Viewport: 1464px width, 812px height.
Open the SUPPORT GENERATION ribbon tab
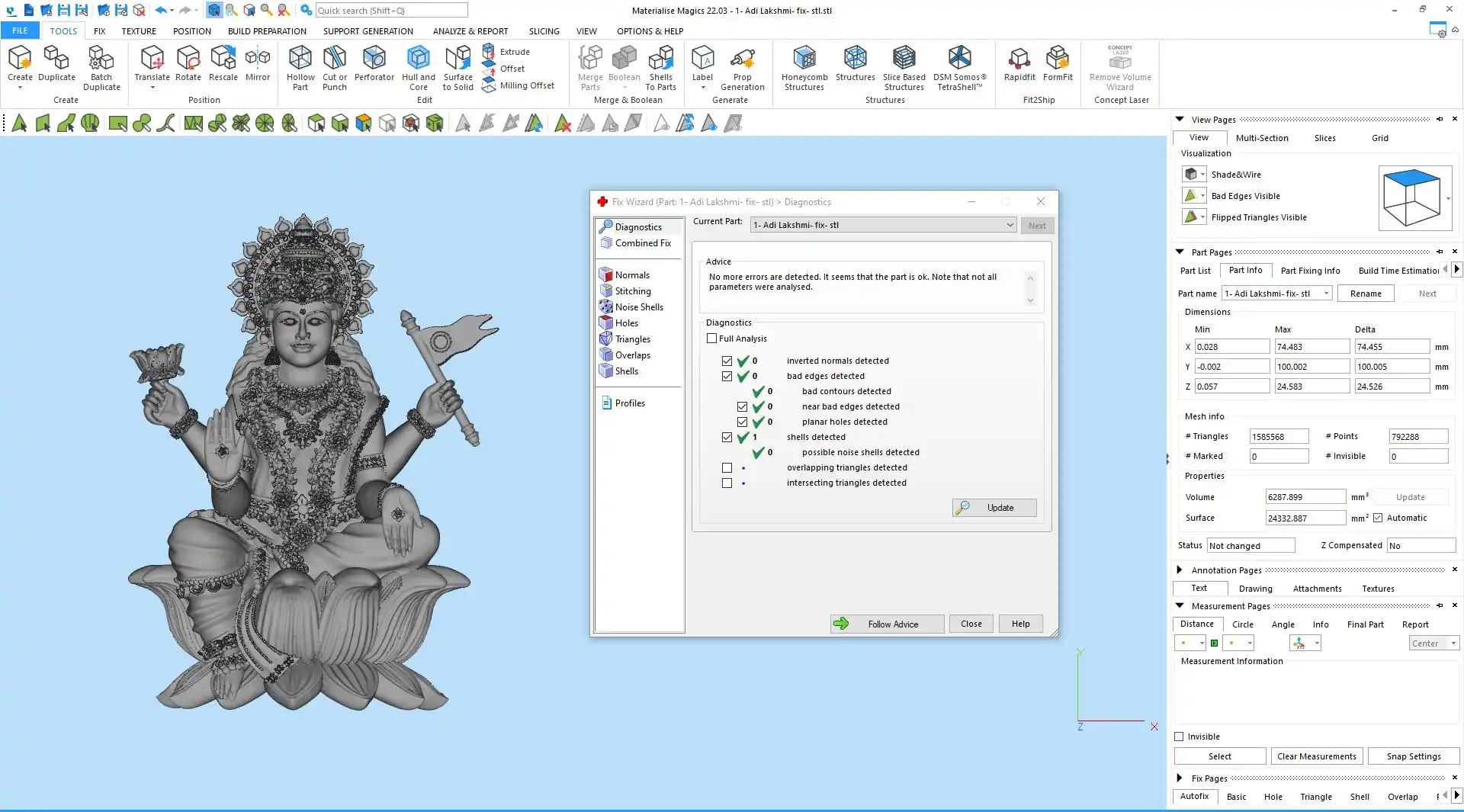[x=368, y=31]
